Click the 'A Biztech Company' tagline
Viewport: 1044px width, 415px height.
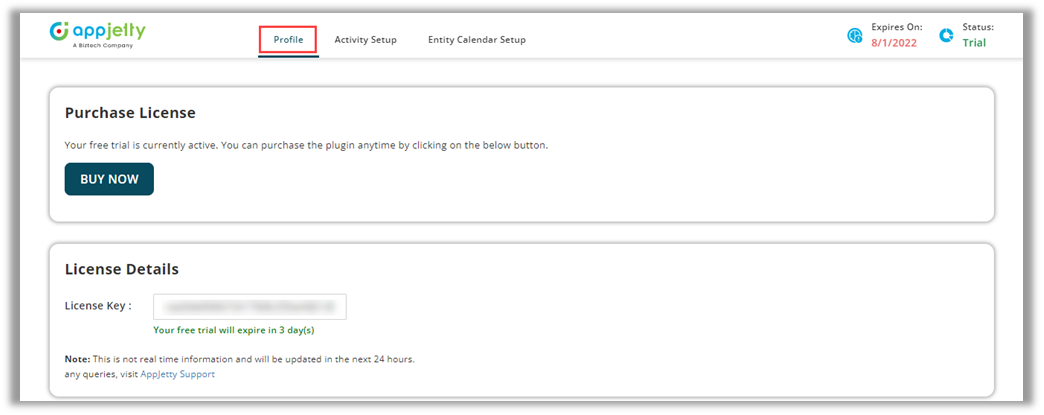click(103, 45)
